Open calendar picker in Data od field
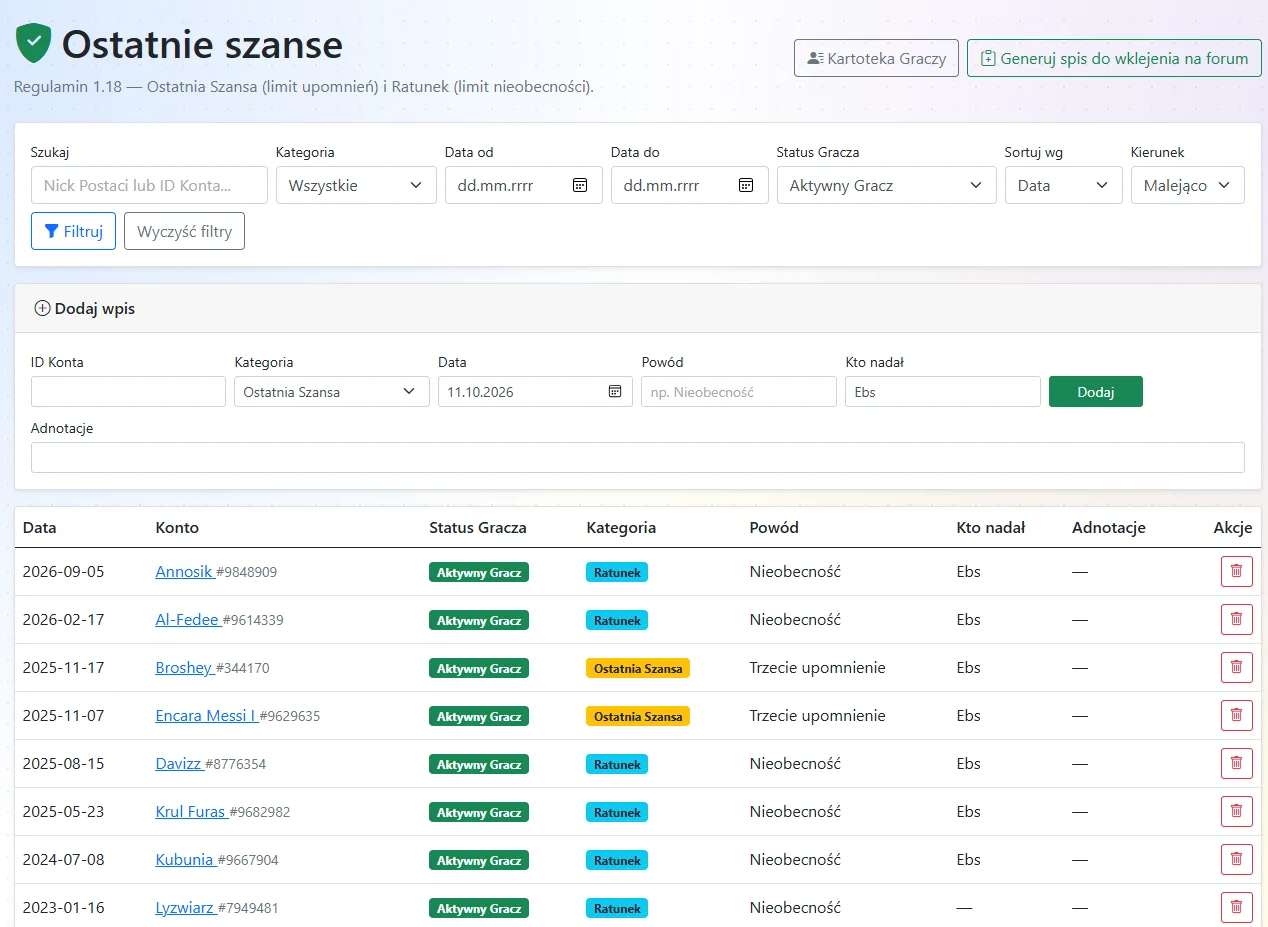The image size is (1268, 927). click(579, 185)
